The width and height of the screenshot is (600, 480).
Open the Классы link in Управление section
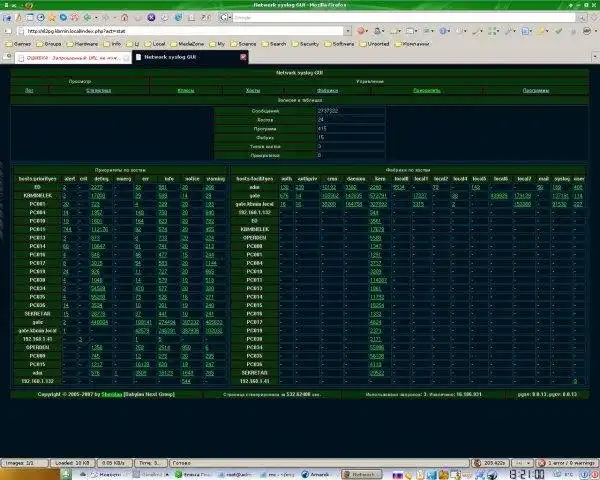point(186,91)
